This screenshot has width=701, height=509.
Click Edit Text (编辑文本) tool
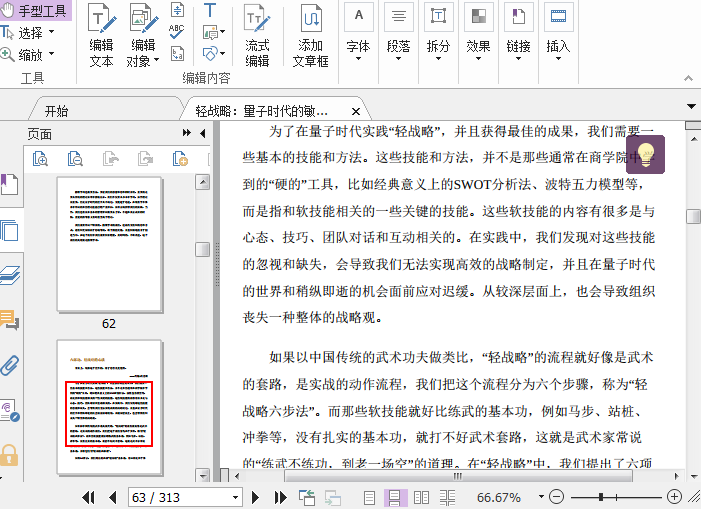pos(101,35)
